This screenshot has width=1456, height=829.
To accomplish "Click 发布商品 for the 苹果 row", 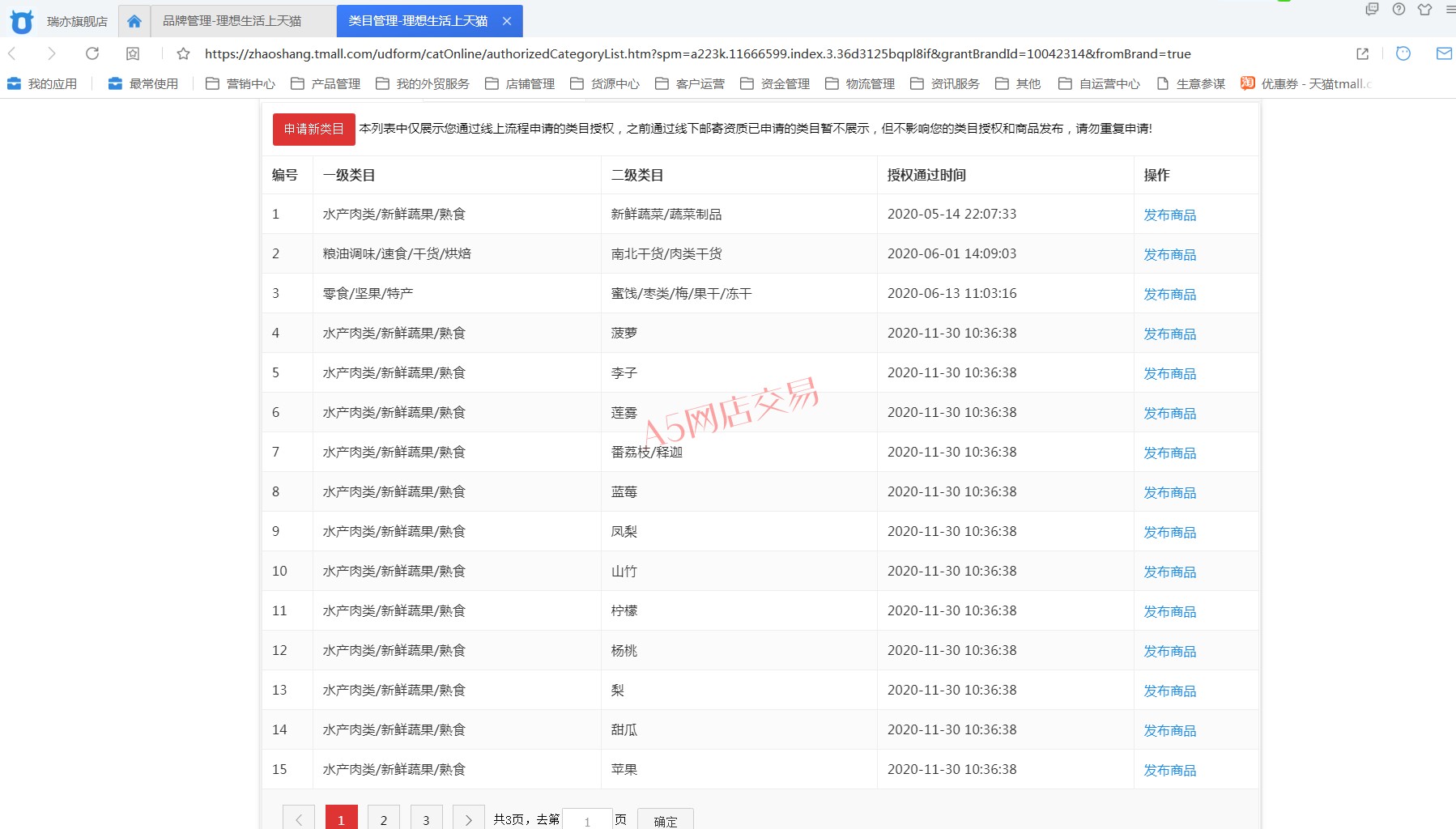I will pos(1169,770).
